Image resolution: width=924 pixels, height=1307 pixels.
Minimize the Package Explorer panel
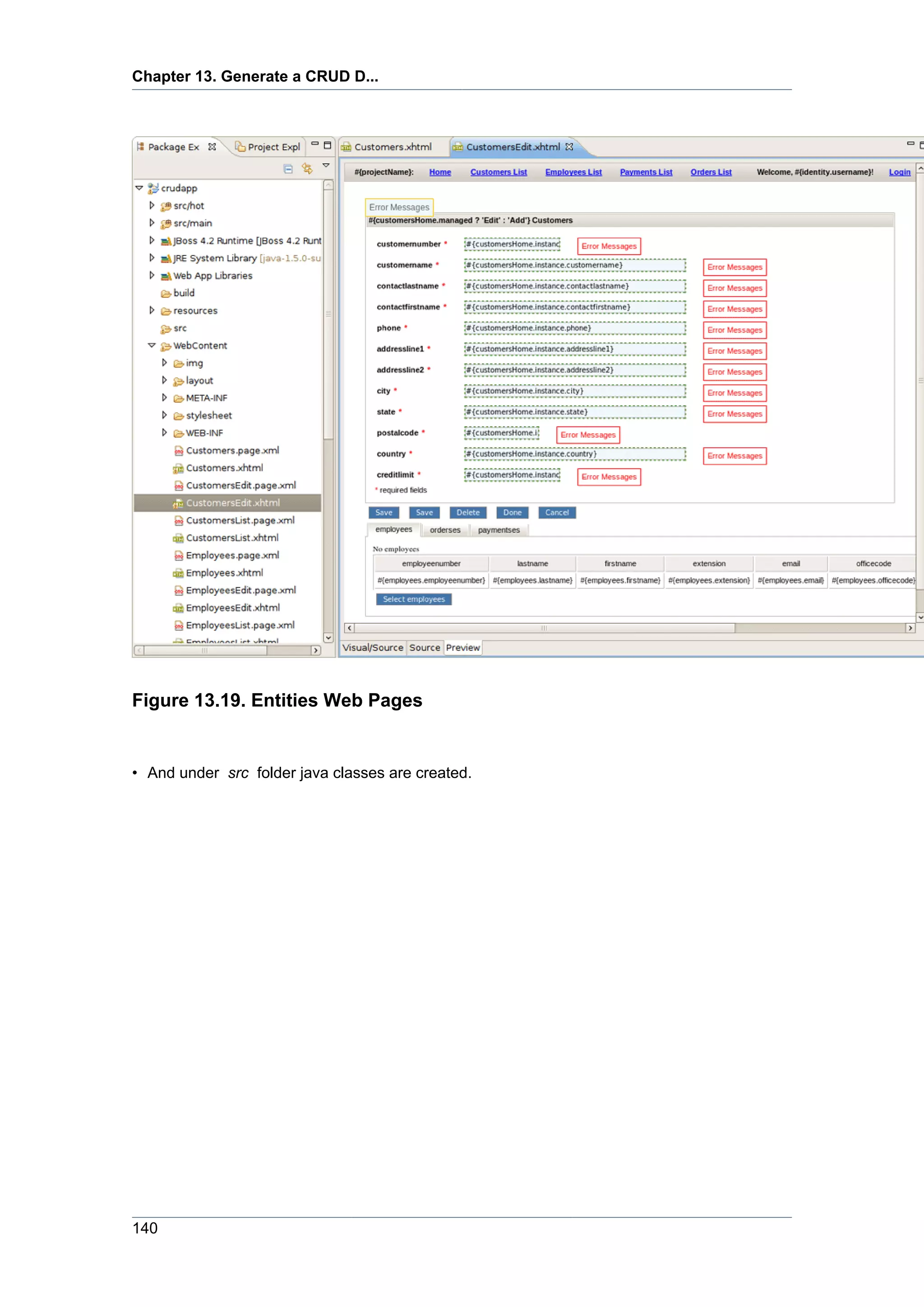pos(314,144)
